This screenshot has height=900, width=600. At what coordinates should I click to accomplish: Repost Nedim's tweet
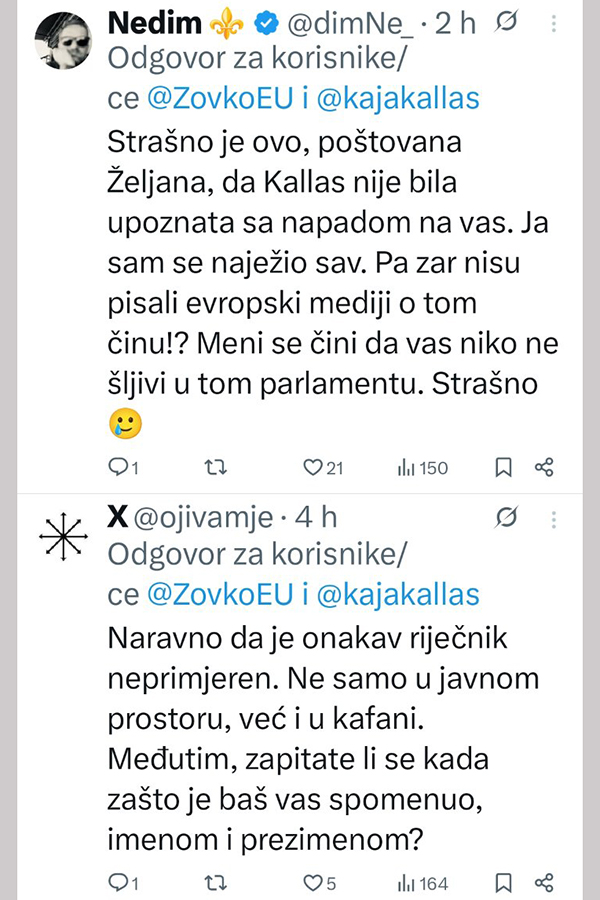[x=214, y=467]
